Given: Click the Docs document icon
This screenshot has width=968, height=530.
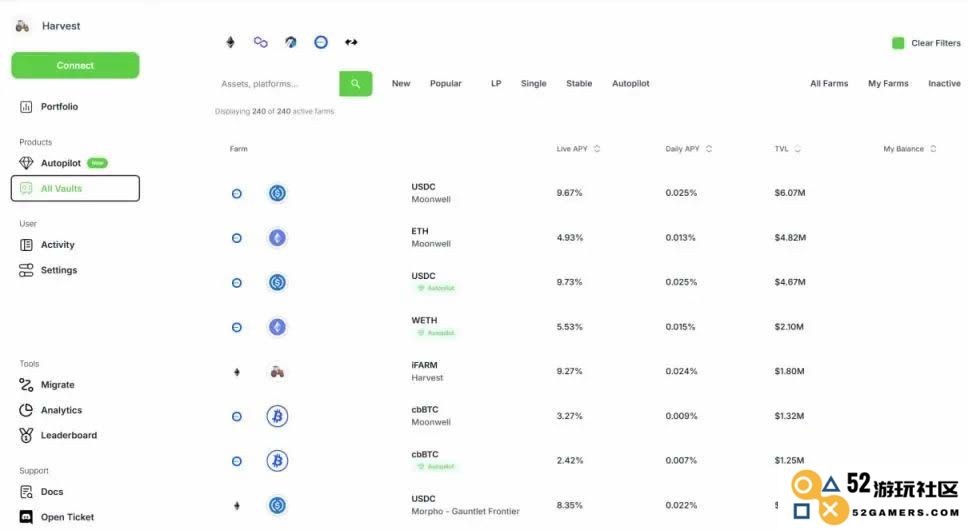Looking at the screenshot, I should tap(26, 492).
